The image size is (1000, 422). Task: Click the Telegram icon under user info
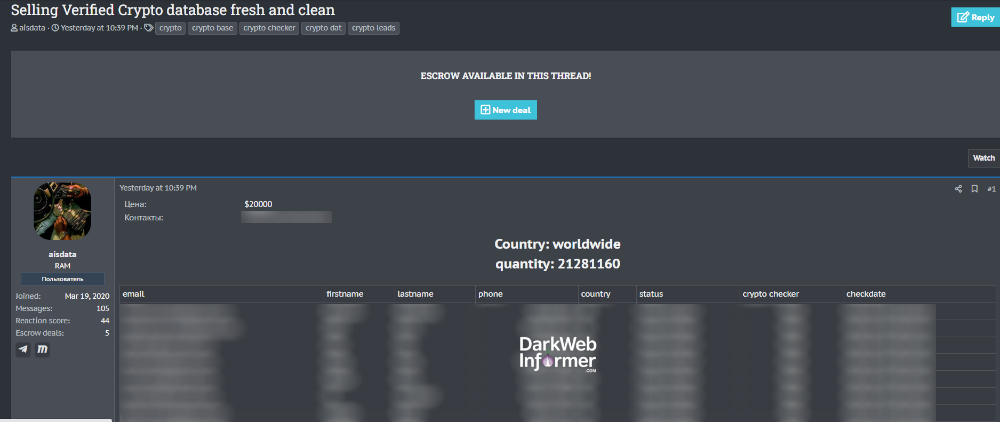point(23,349)
